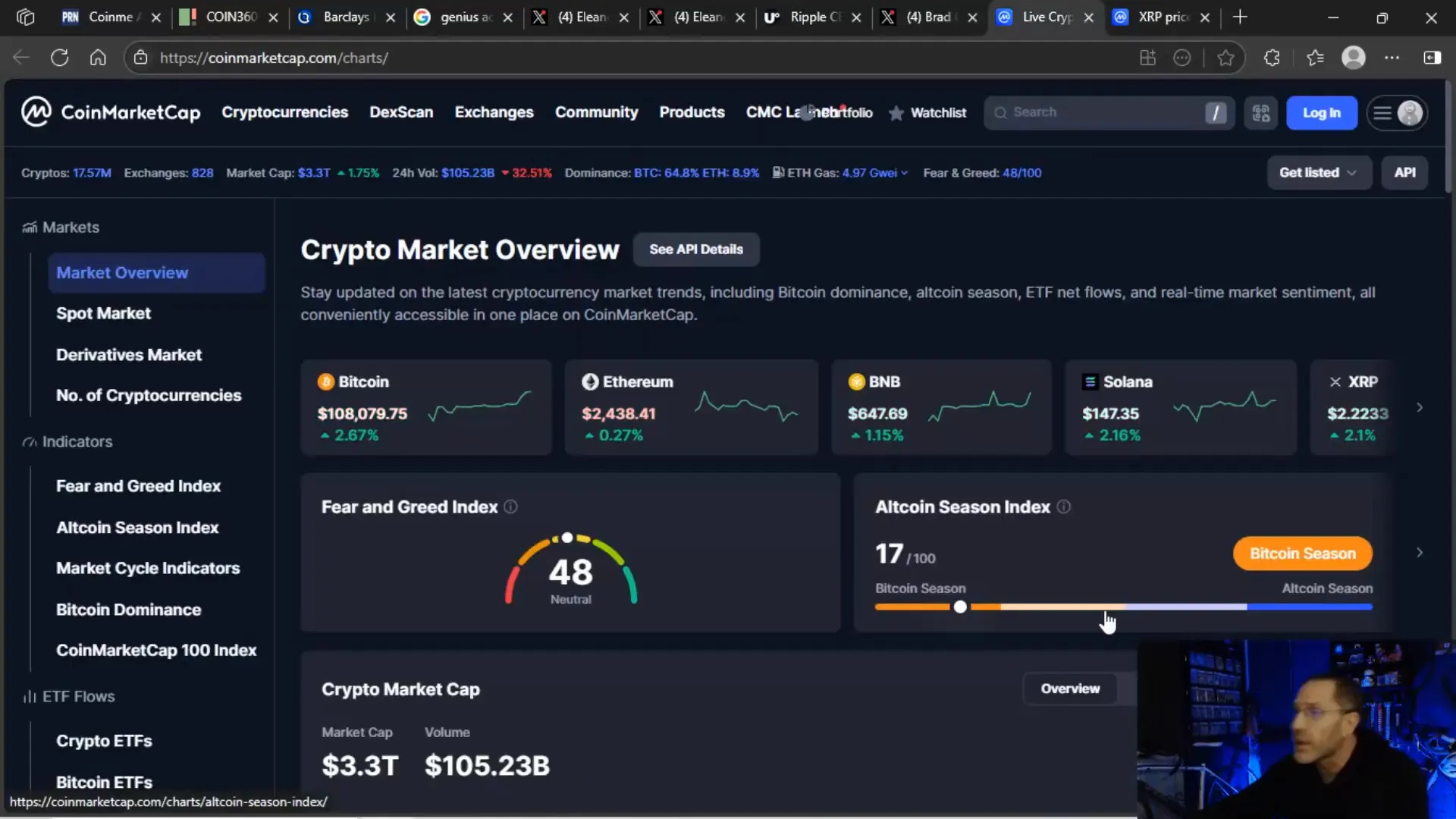Open Market Cycle Indicators link
The image size is (1456, 819).
click(148, 568)
